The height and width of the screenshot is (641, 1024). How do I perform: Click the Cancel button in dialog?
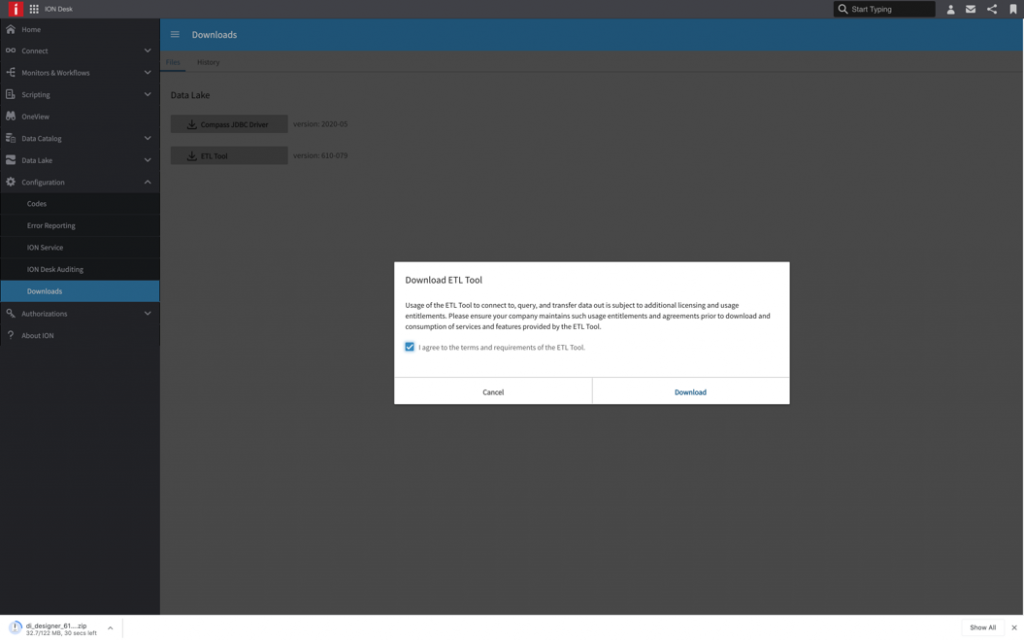[x=493, y=392]
